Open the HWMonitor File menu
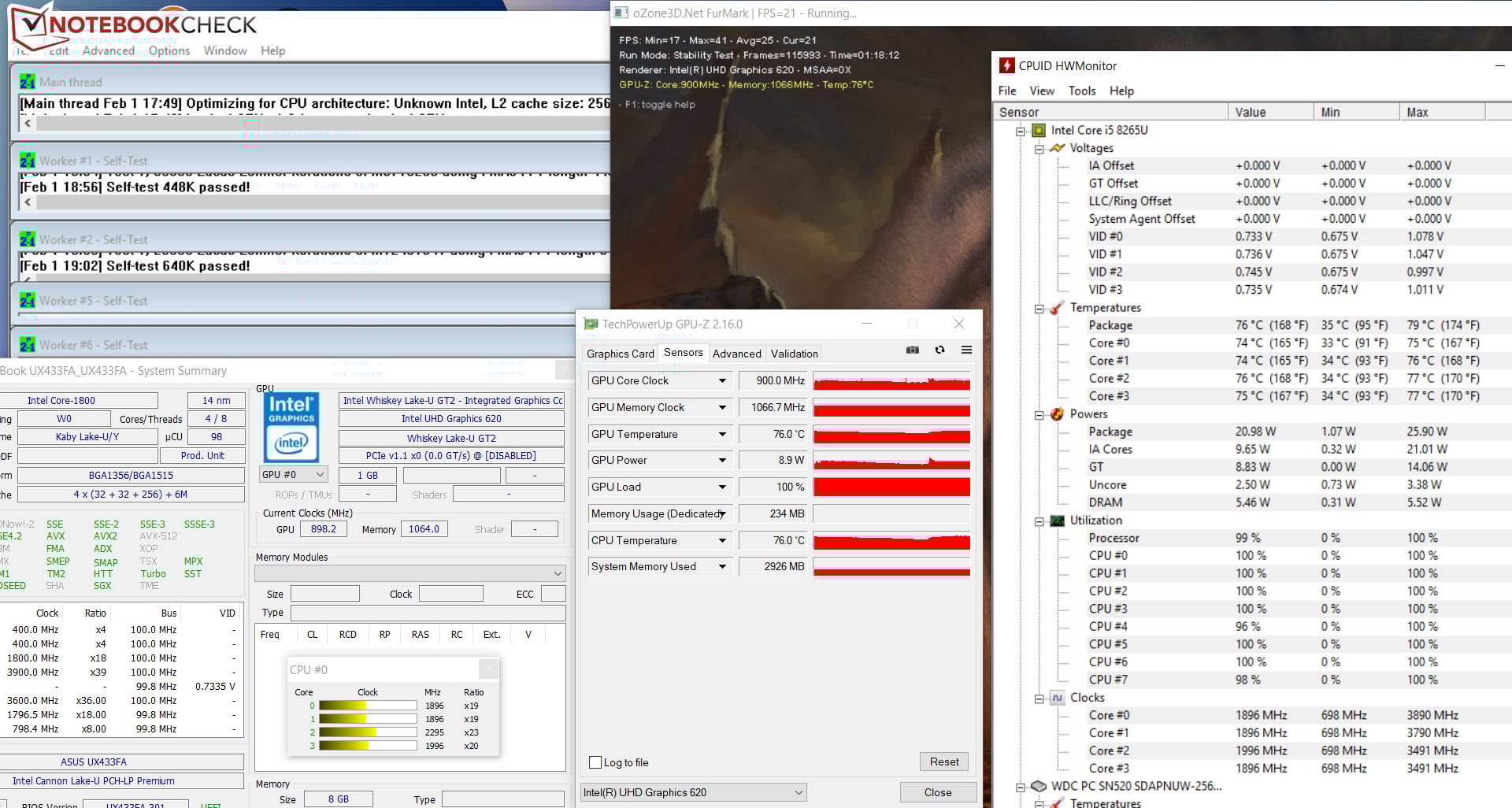This screenshot has height=808, width=1512. coord(1007,91)
